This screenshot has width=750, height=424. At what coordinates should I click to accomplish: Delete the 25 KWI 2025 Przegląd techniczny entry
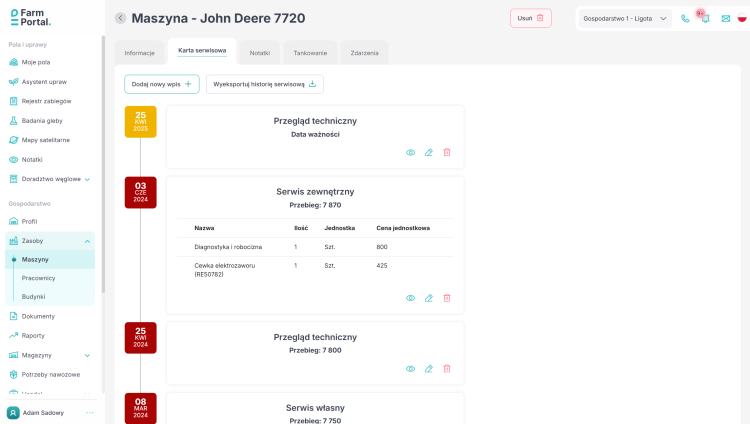pos(447,152)
